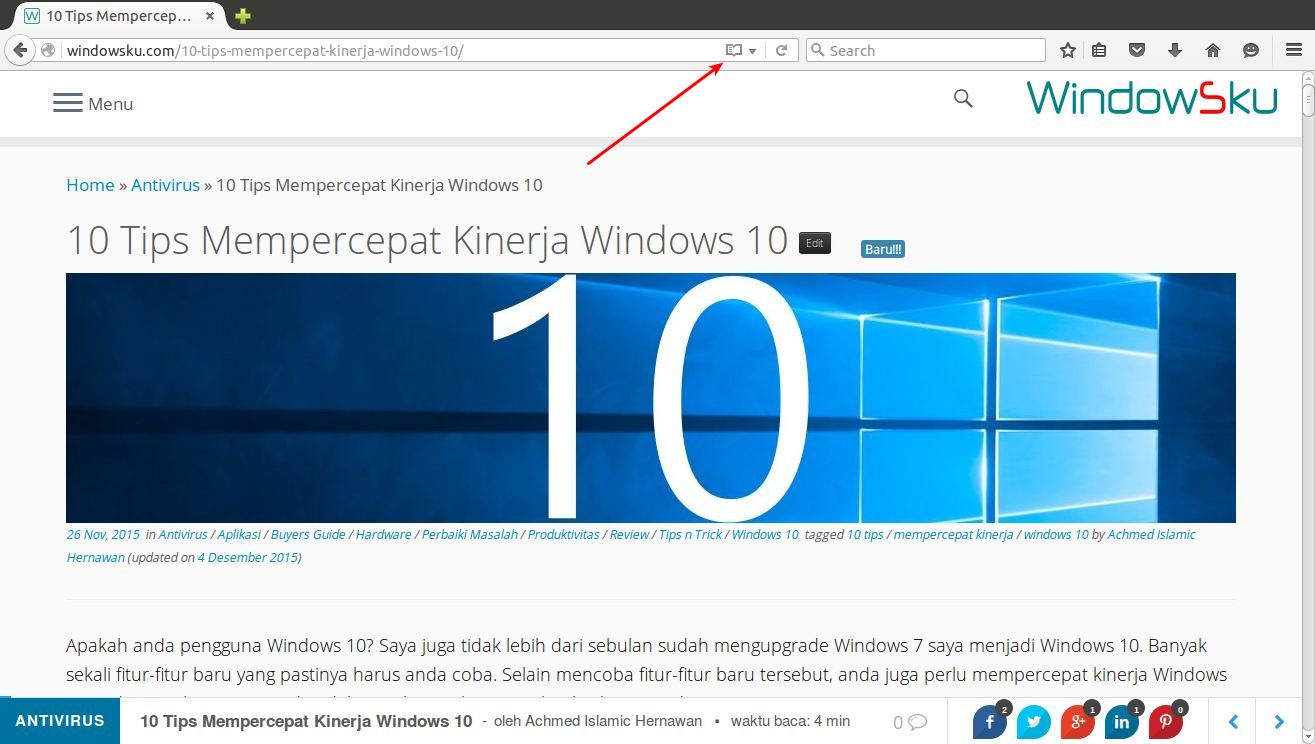Expand the URL history dropdown arrow

pyautogui.click(x=752, y=51)
